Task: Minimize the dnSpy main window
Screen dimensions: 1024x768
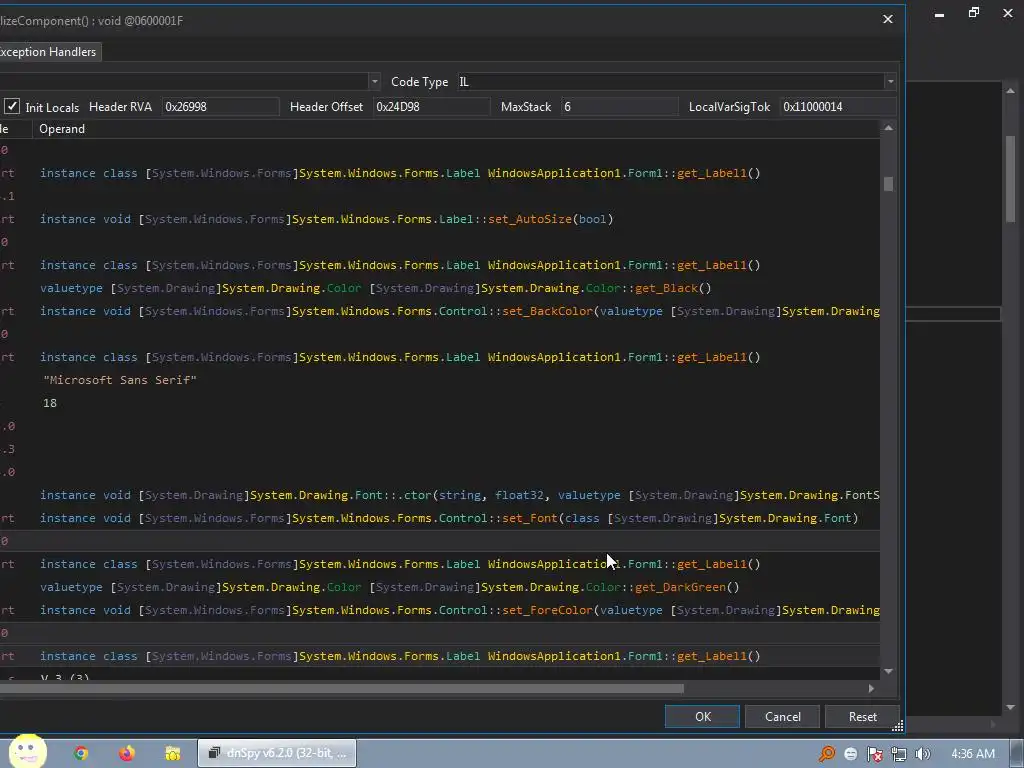Action: coord(939,14)
